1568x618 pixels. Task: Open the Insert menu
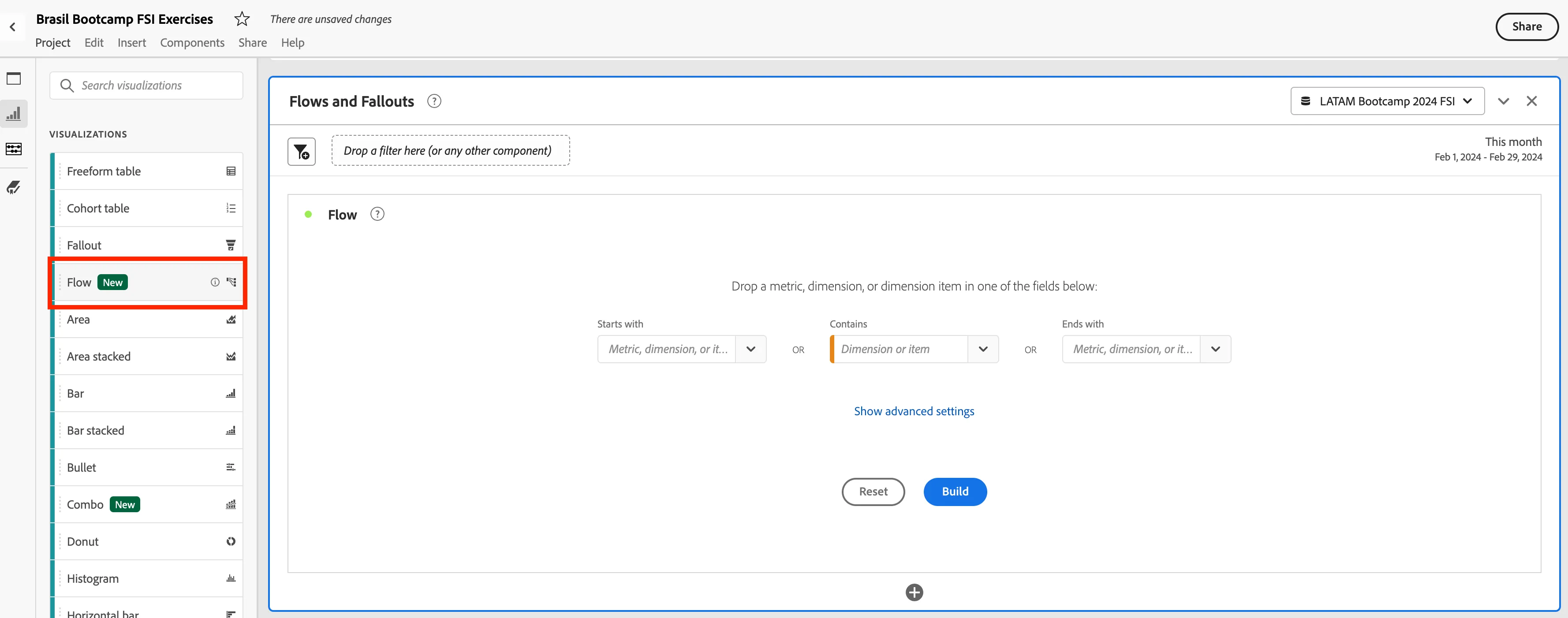tap(131, 43)
